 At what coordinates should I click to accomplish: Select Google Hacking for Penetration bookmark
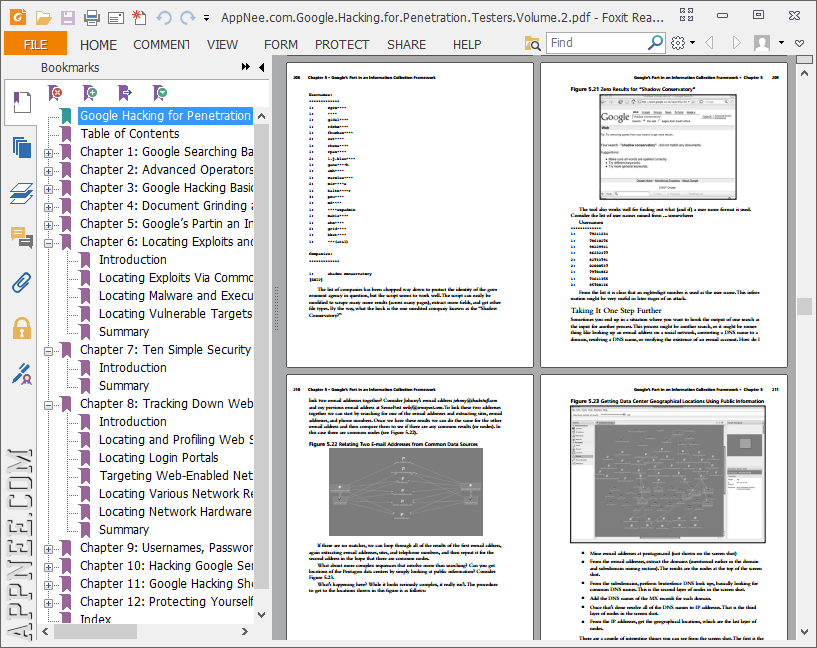(x=165, y=116)
